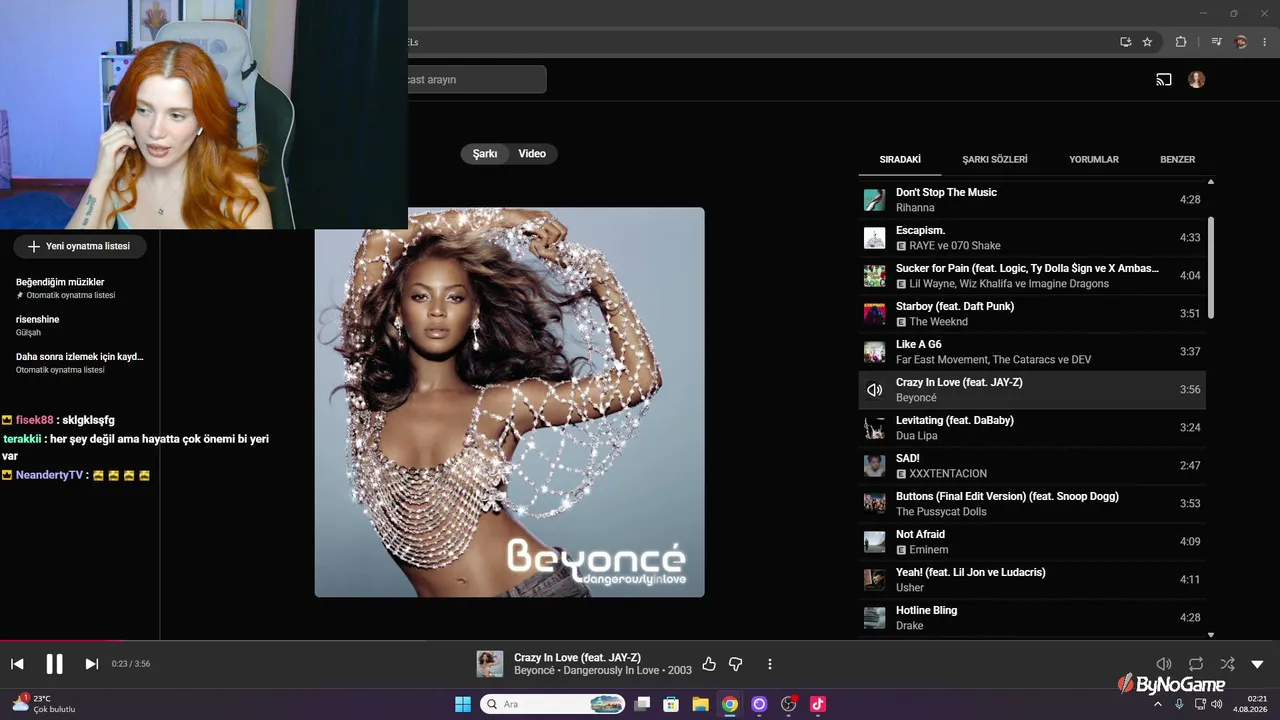Click the Windows taskbar search box
This screenshot has width=1280, height=720.
coord(553,704)
